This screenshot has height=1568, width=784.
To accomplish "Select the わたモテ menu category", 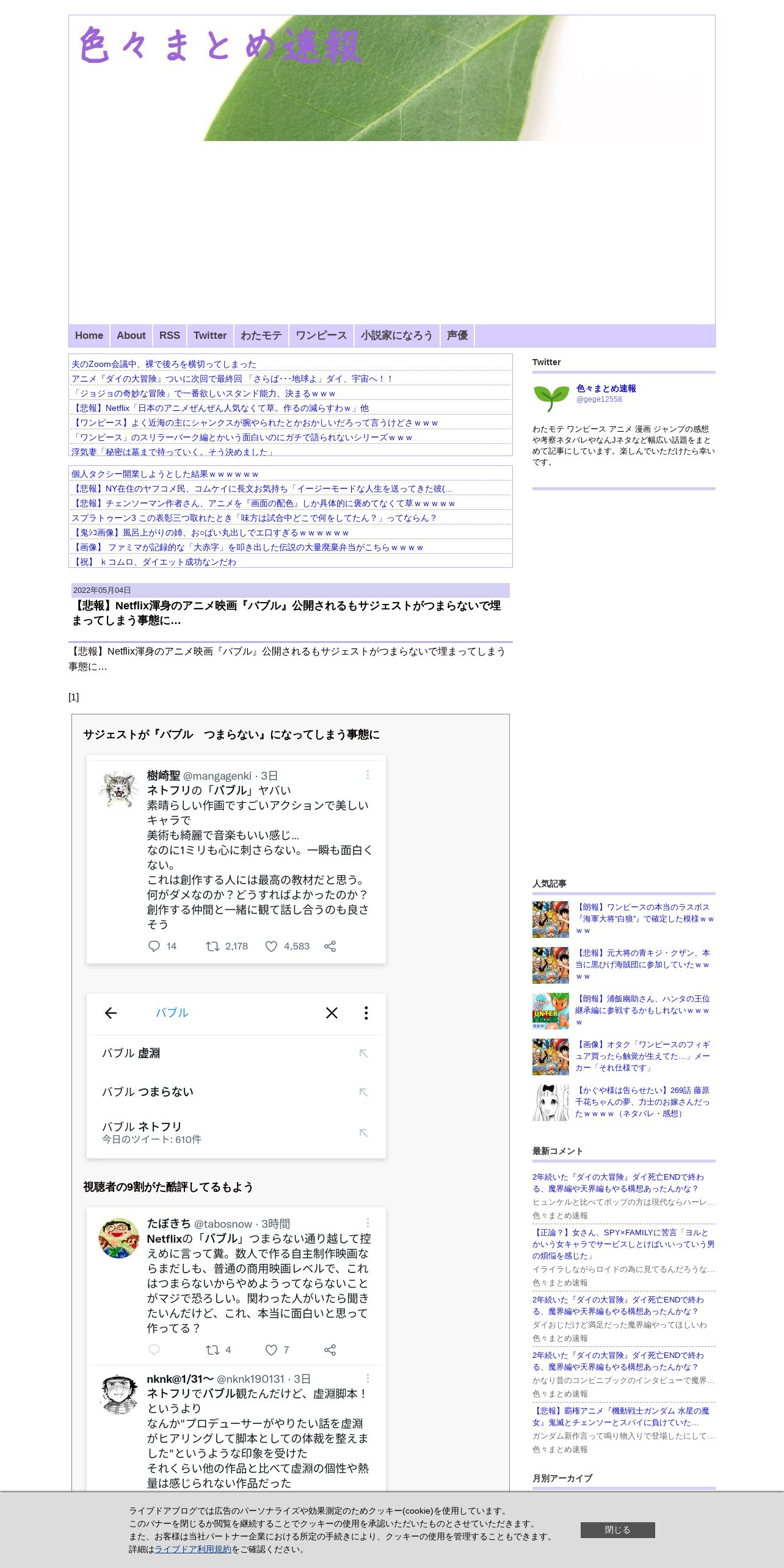I will (x=261, y=335).
